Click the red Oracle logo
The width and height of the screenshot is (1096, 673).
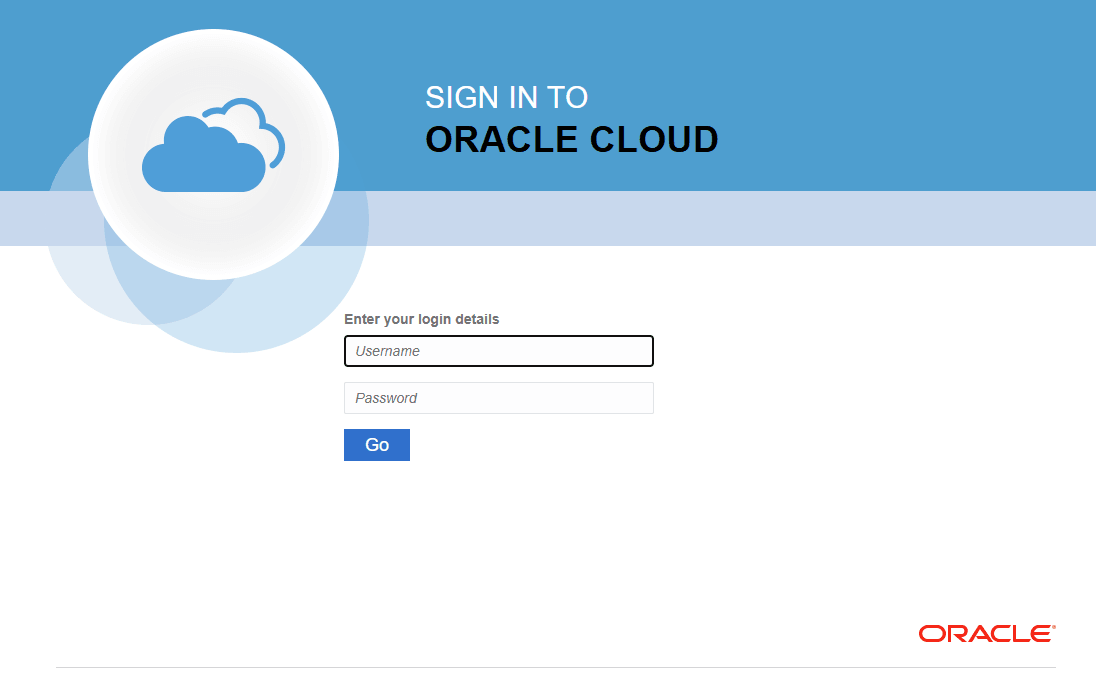pos(987,633)
